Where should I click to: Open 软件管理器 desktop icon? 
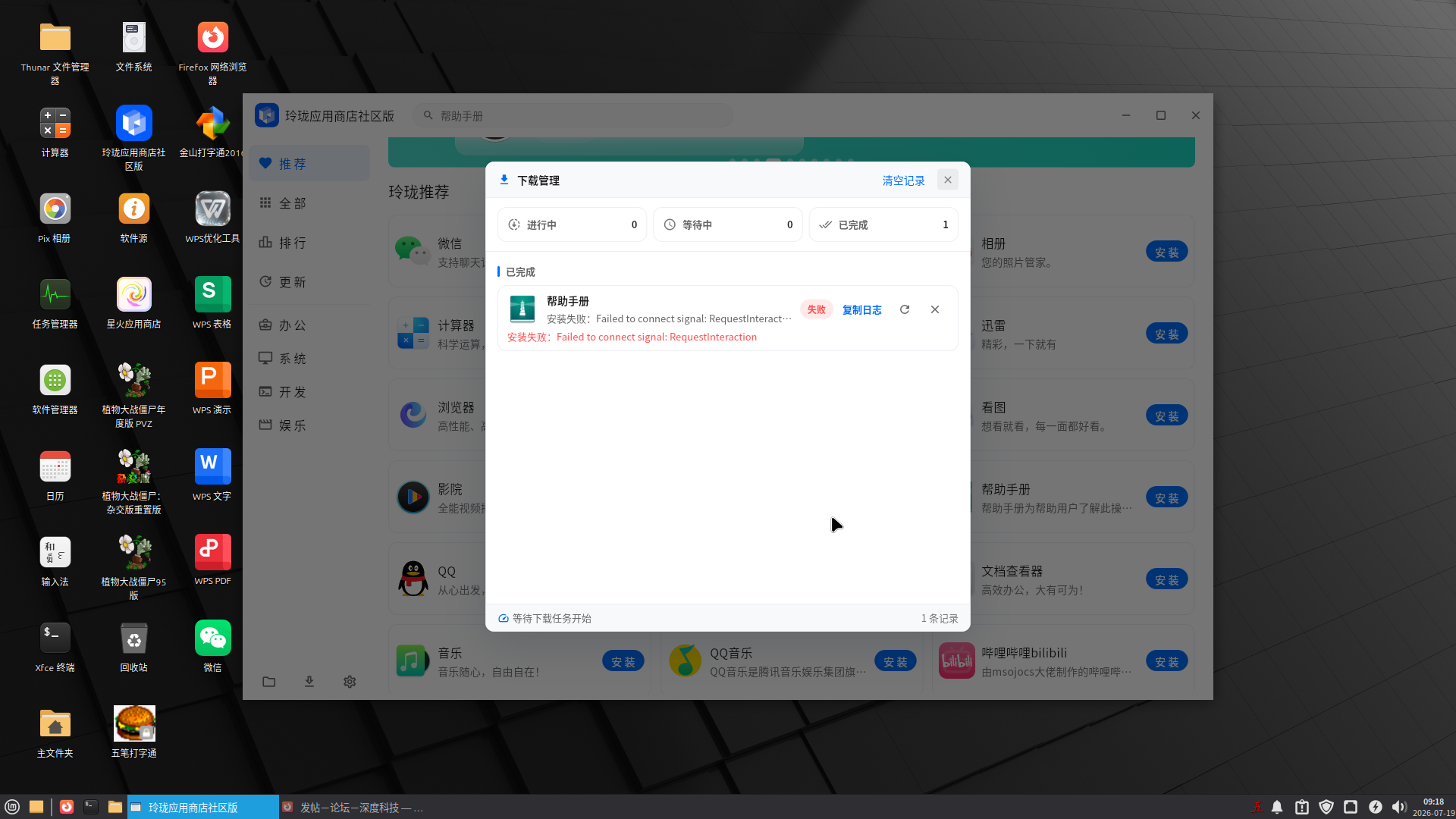tap(55, 389)
